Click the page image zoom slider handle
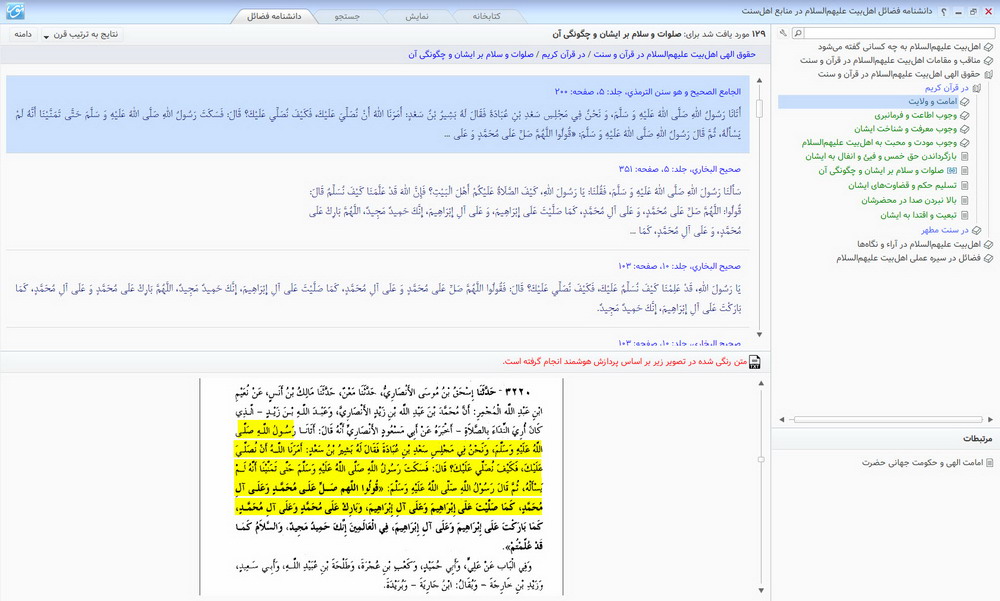The width and height of the screenshot is (1000, 601). (x=761, y=459)
